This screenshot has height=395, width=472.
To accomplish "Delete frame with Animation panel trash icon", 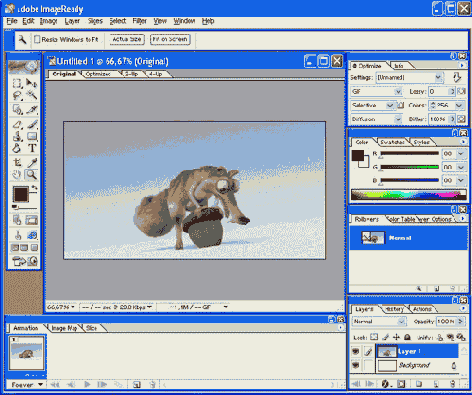I will pos(152,385).
